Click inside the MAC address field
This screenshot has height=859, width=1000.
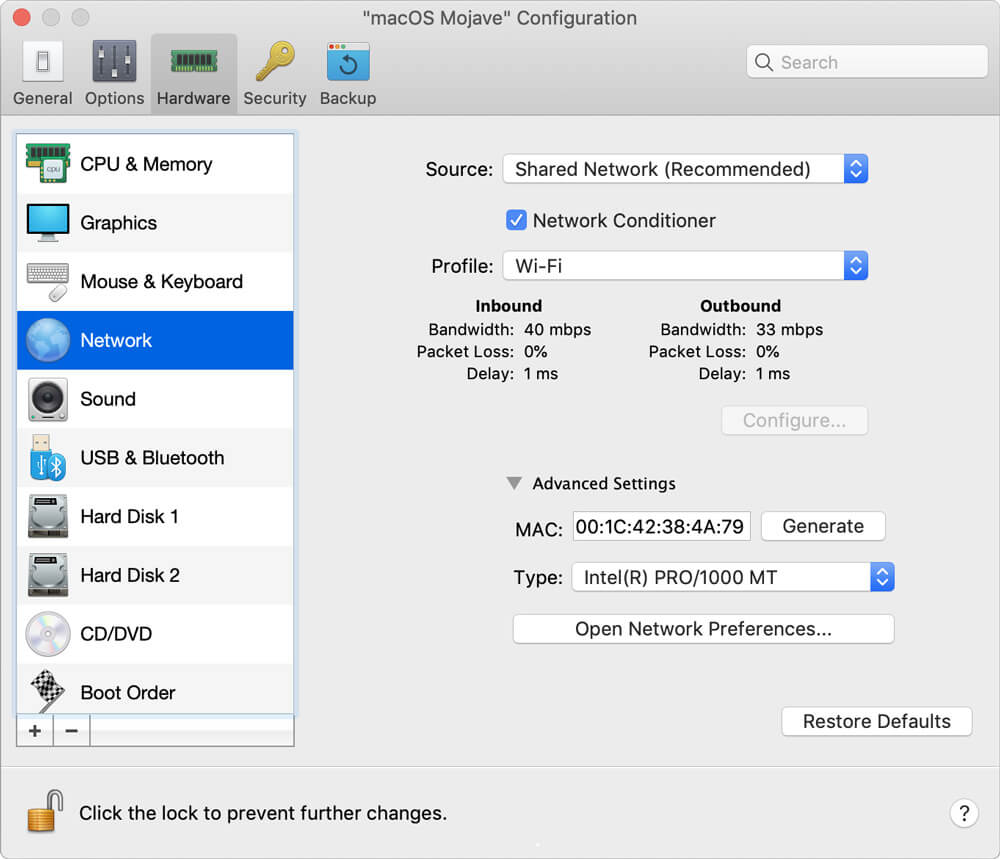point(660,527)
